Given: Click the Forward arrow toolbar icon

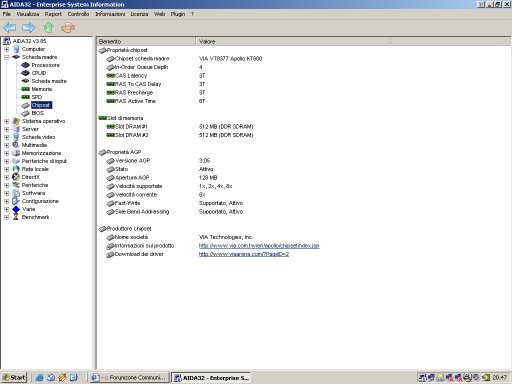Looking at the screenshot, I should 29,27.
